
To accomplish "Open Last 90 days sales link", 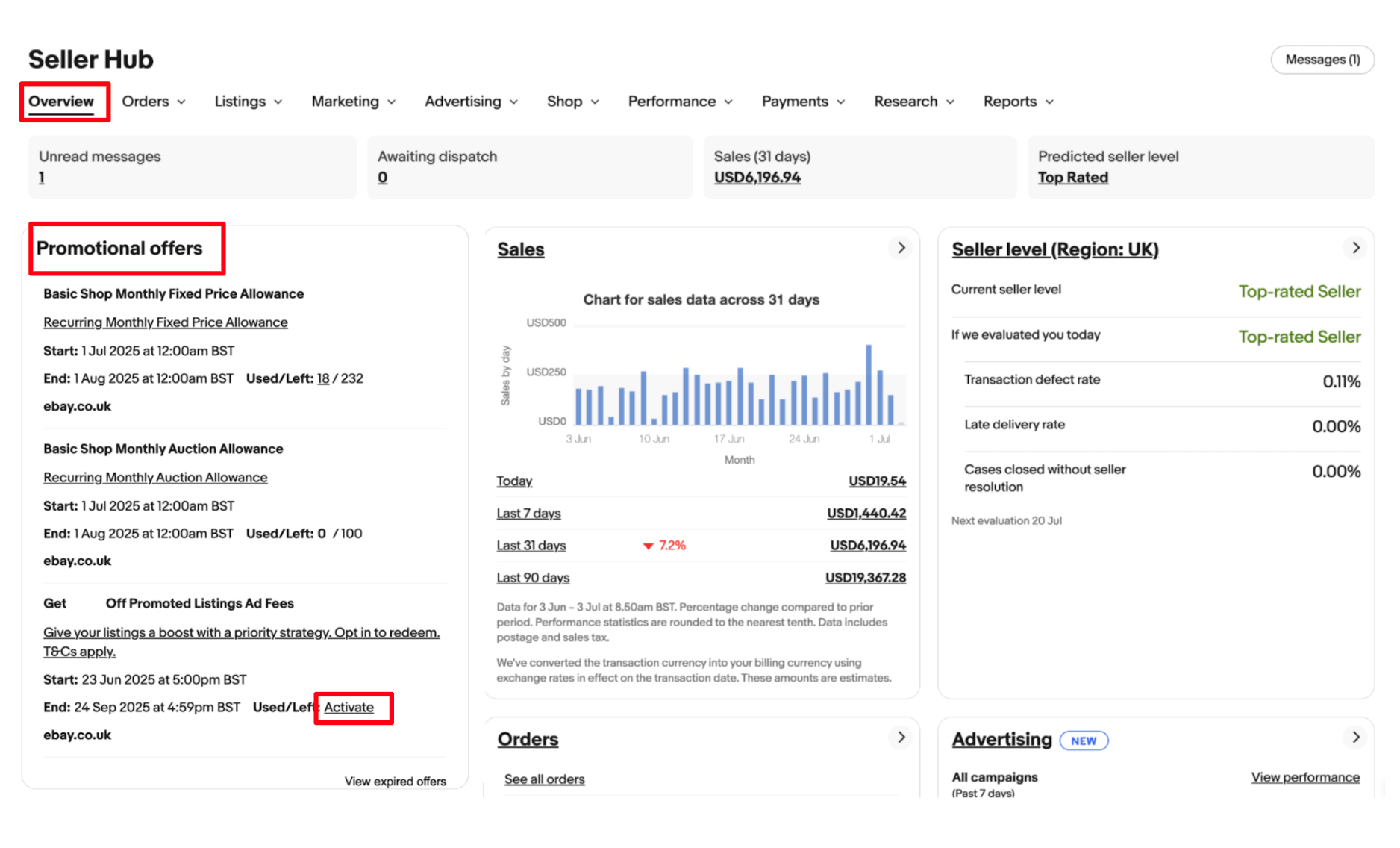I will pos(533,578).
